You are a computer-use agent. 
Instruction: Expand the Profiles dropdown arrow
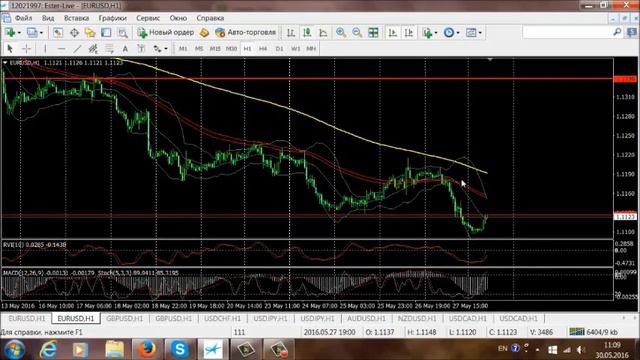point(41,33)
